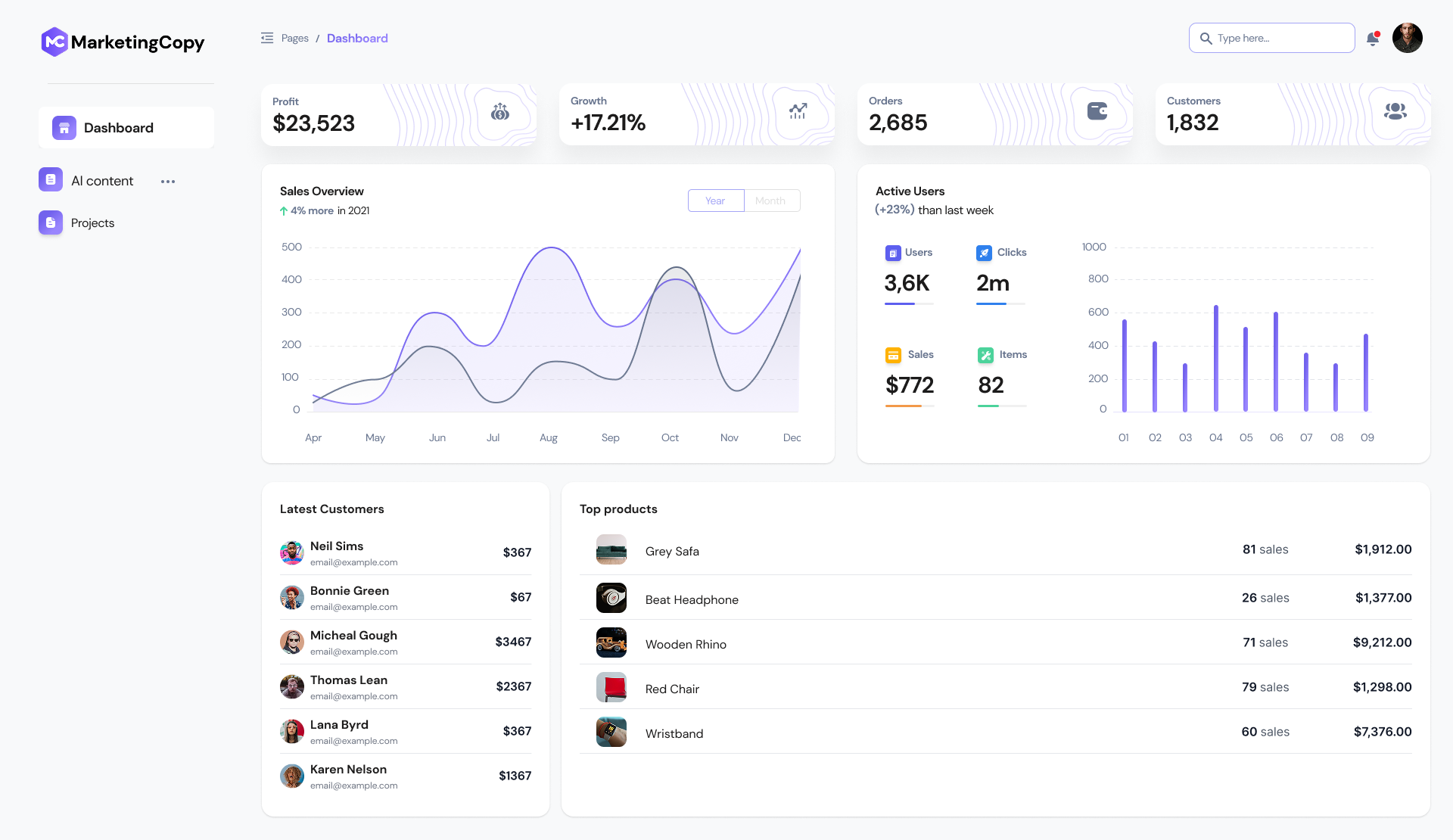The height and width of the screenshot is (840, 1453).
Task: Click the hamburger menu icon beside Pages
Action: click(267, 38)
